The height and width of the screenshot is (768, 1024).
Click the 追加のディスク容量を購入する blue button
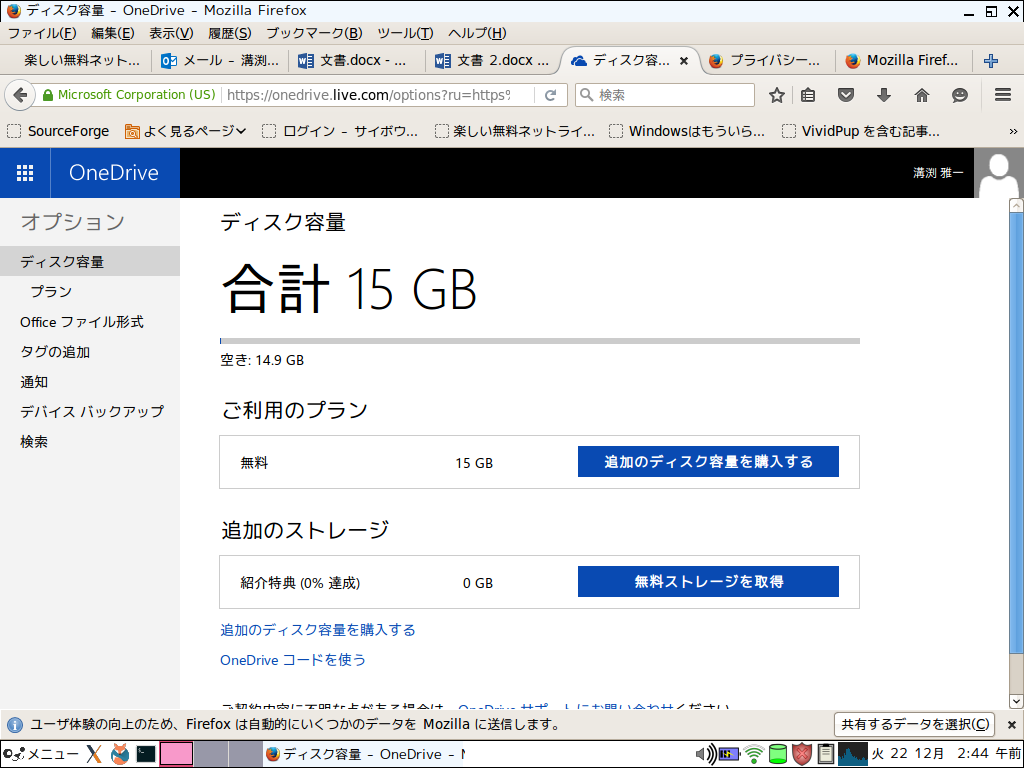pos(708,462)
